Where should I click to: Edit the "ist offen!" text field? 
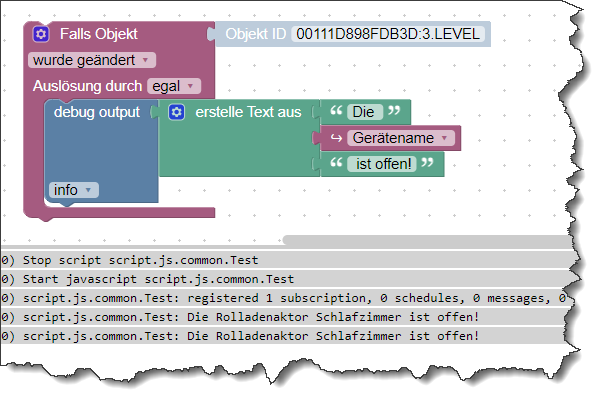coord(380,164)
